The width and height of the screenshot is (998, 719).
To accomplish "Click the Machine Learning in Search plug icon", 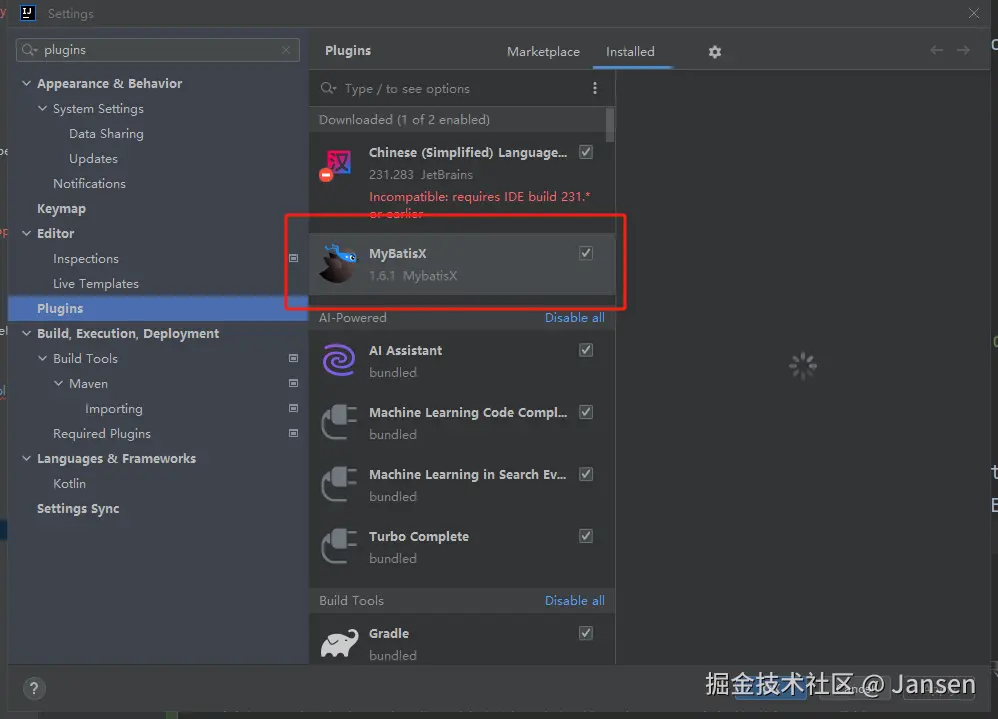I will pos(339,484).
